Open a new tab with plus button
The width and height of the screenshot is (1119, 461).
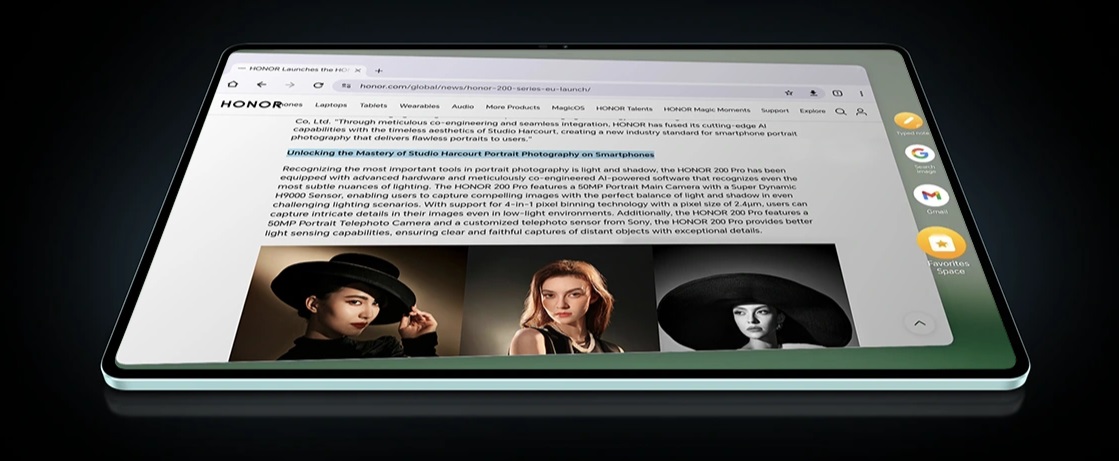pyautogui.click(x=379, y=71)
